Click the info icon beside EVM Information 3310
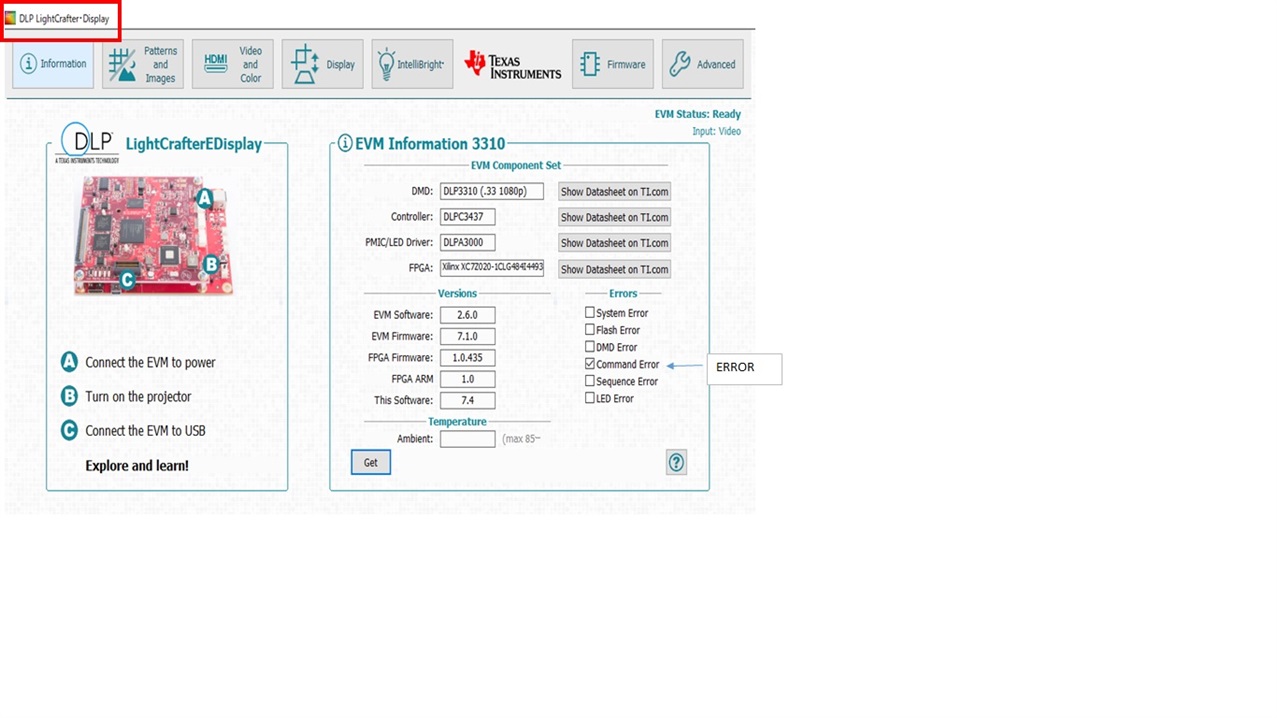 (345, 143)
